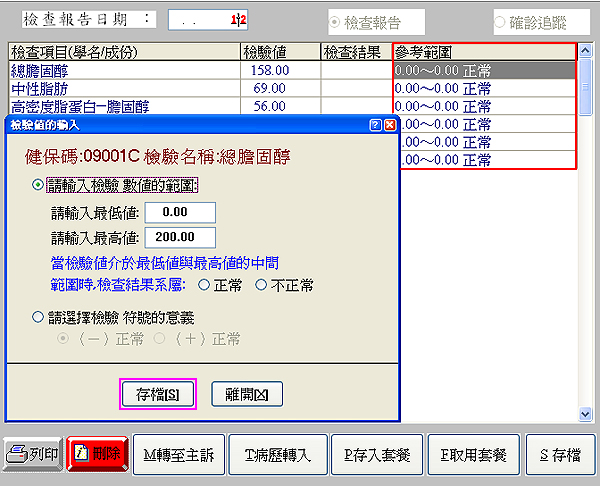Click the red 刪除 delete button
600x486 pixels.
97,454
